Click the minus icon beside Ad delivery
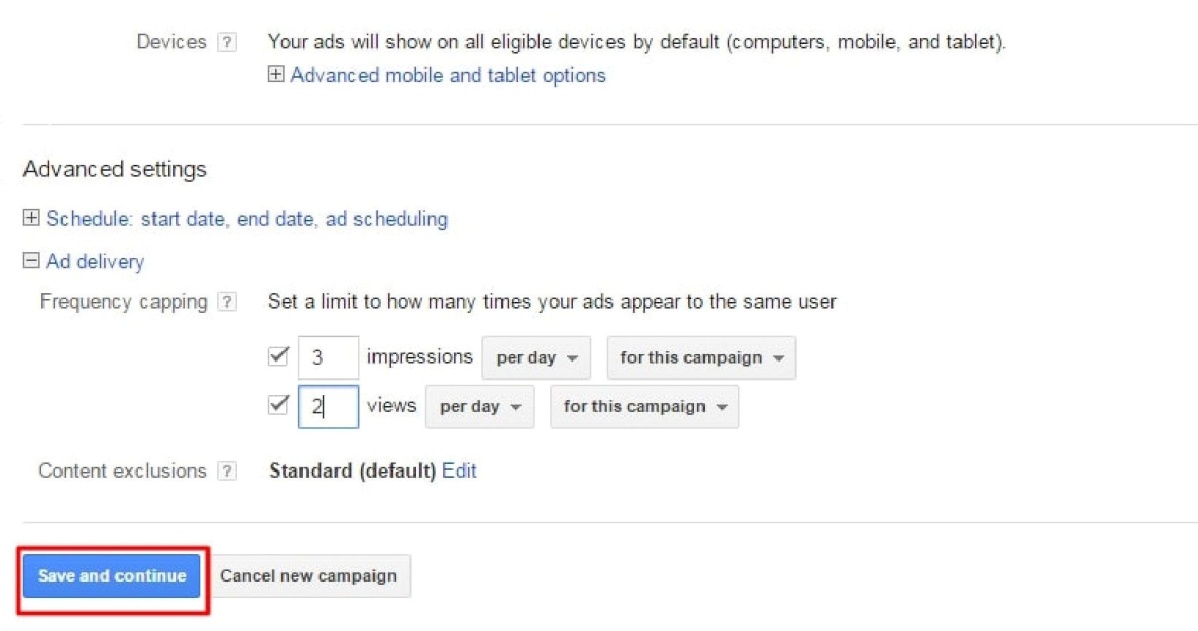This screenshot has height=631, width=1198. 31,262
